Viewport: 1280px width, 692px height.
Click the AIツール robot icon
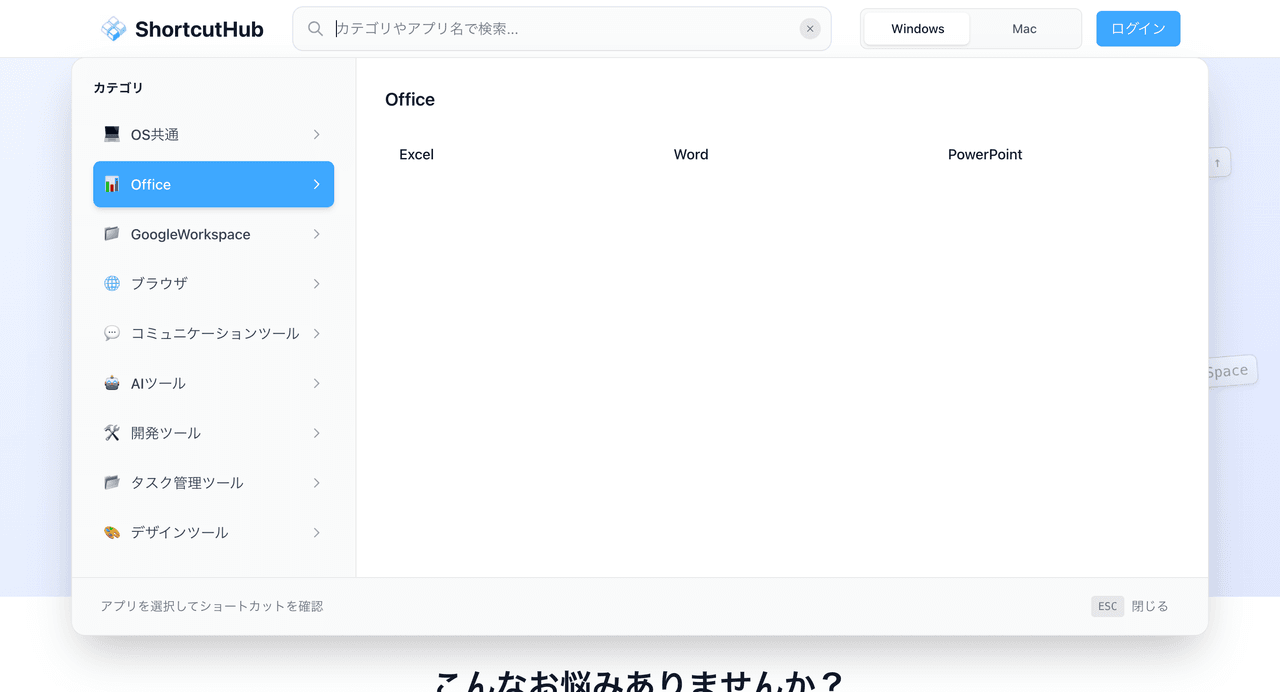point(112,383)
